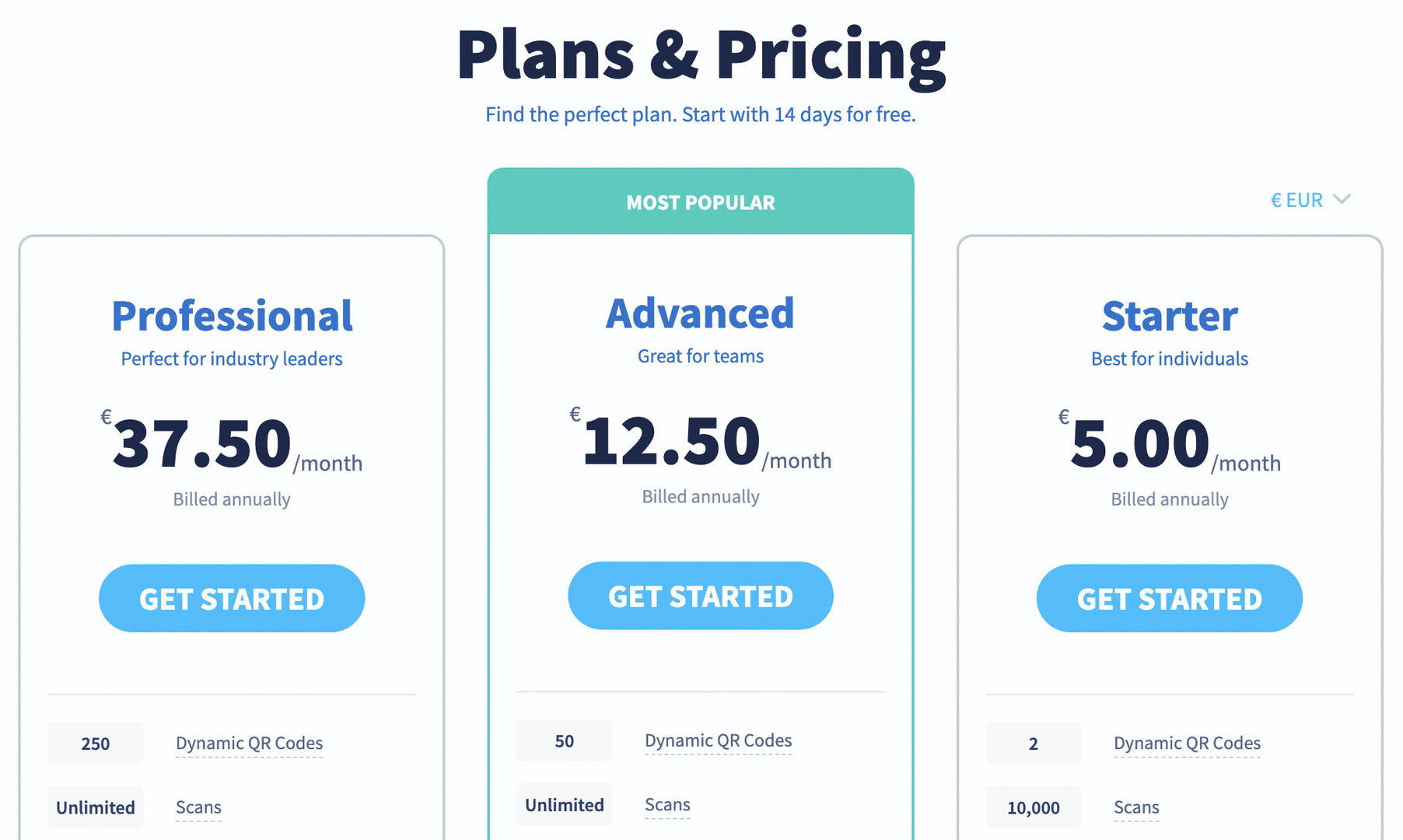This screenshot has height=840, width=1403.
Task: Click Dynamic QR Codes under Professional
Action: pyautogui.click(x=249, y=743)
